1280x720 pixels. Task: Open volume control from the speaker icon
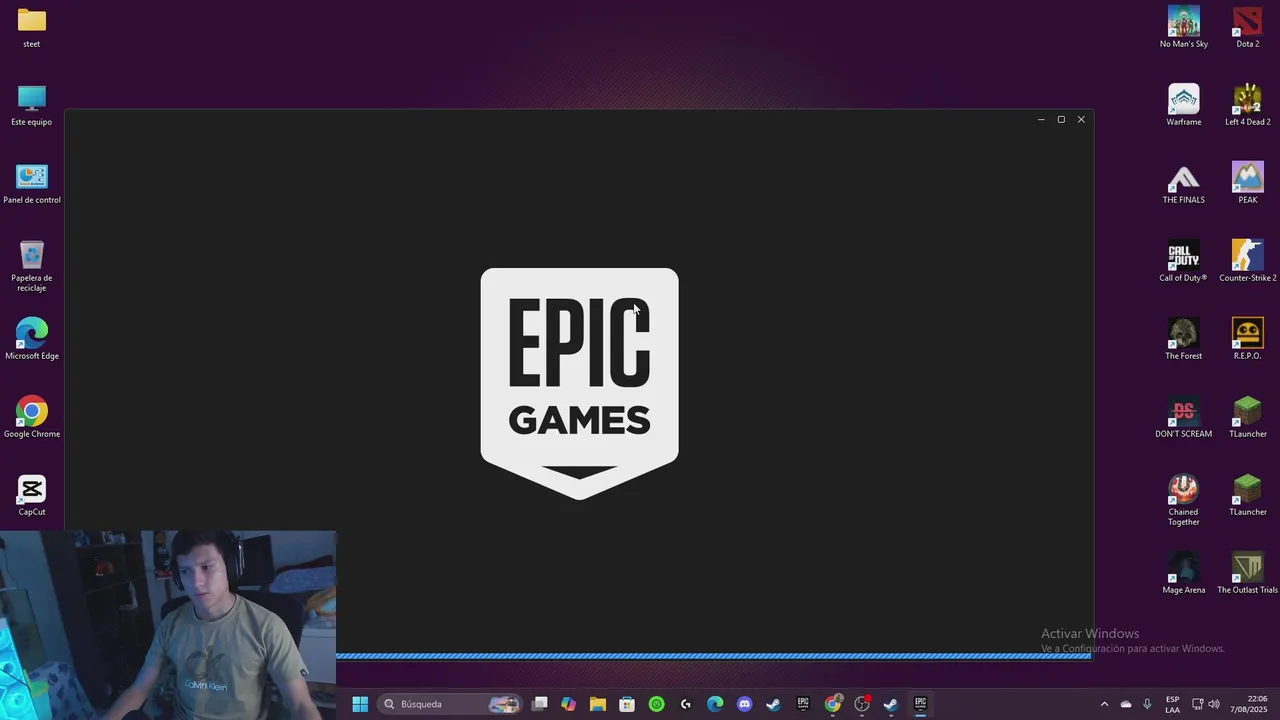coord(1214,704)
